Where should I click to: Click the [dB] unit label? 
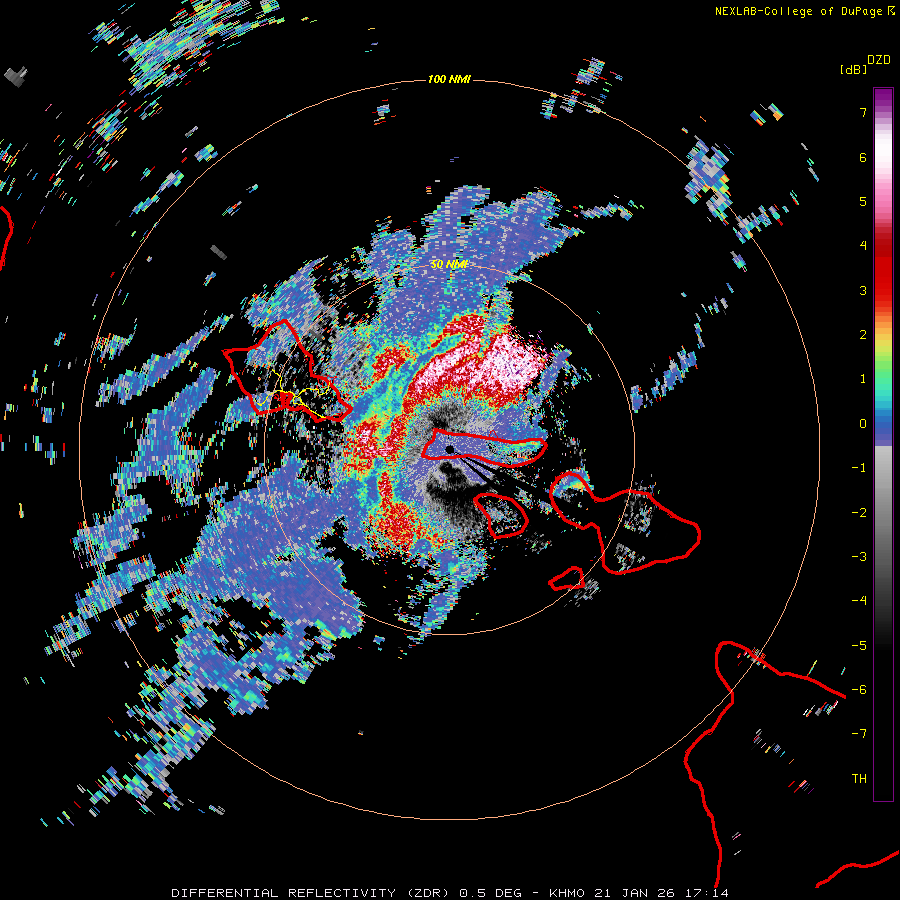coord(853,69)
